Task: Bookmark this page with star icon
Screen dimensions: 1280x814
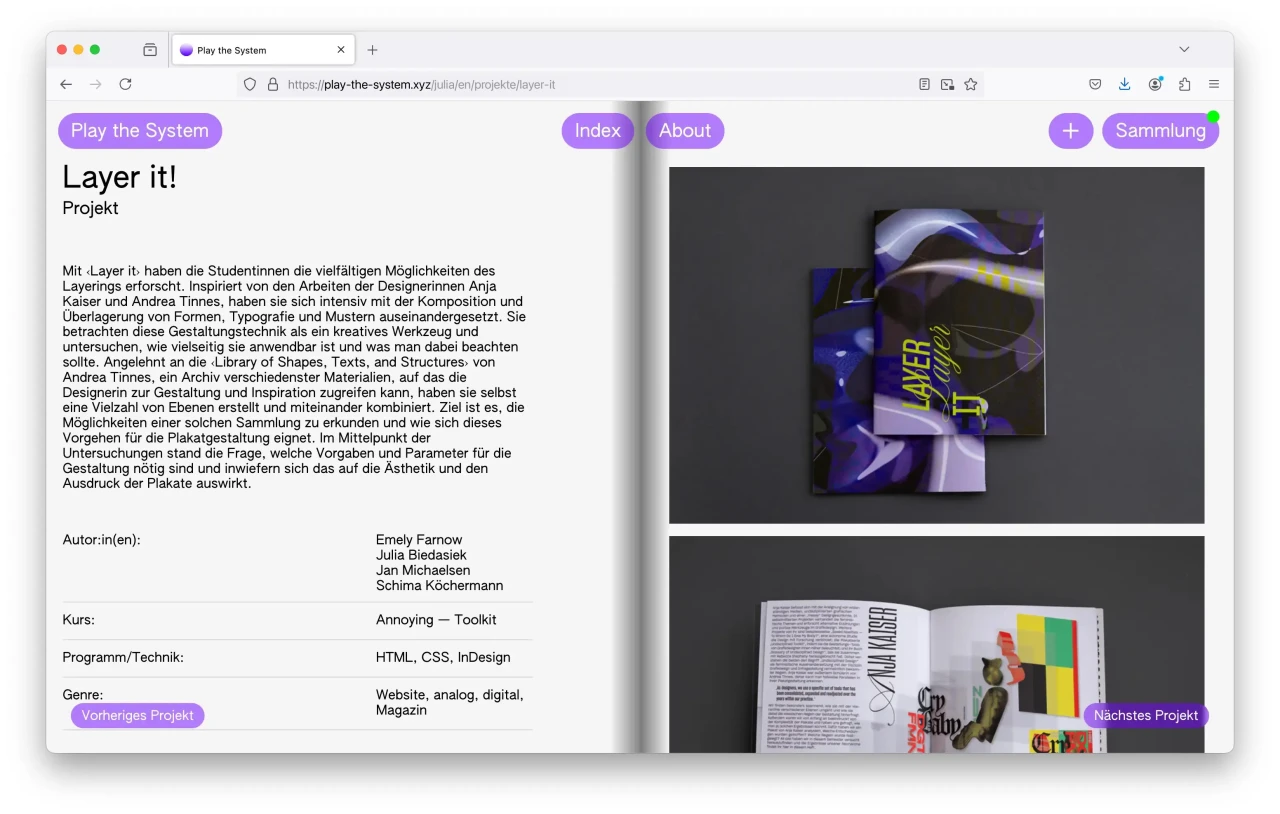Action: 970,85
